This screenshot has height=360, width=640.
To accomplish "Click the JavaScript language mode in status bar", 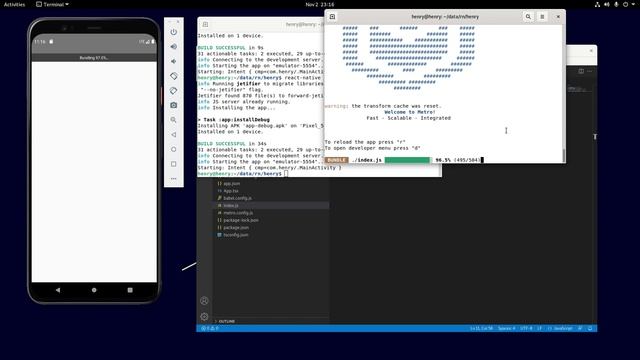I will coord(560,329).
